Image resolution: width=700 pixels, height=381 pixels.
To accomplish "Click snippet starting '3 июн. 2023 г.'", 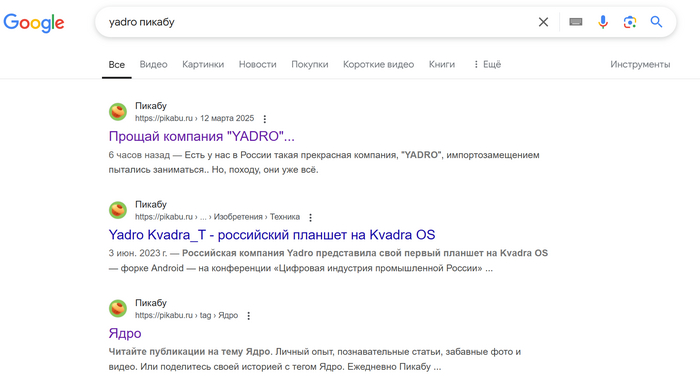I will pyautogui.click(x=328, y=260).
